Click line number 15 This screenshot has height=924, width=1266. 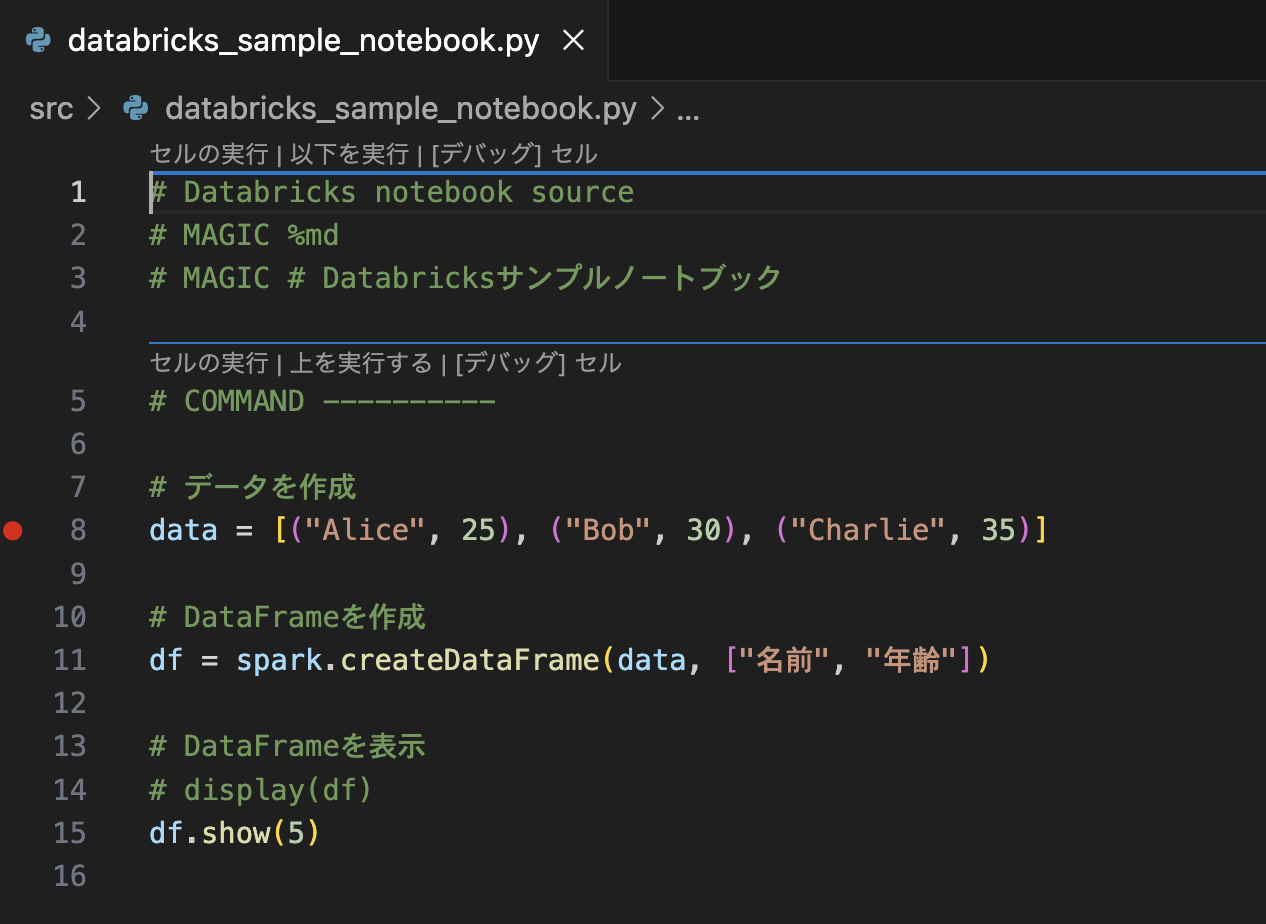70,832
